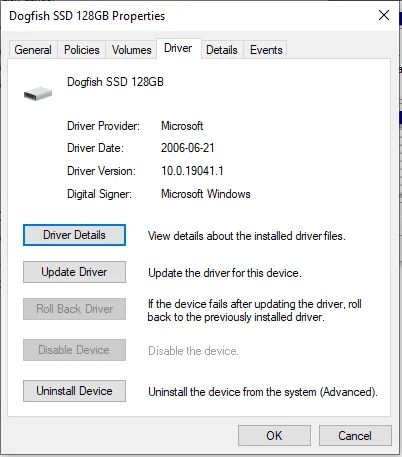Screen dimensions: 402x457
Task: Click the Microsoft Windows digital signer text
Action: 206,194
